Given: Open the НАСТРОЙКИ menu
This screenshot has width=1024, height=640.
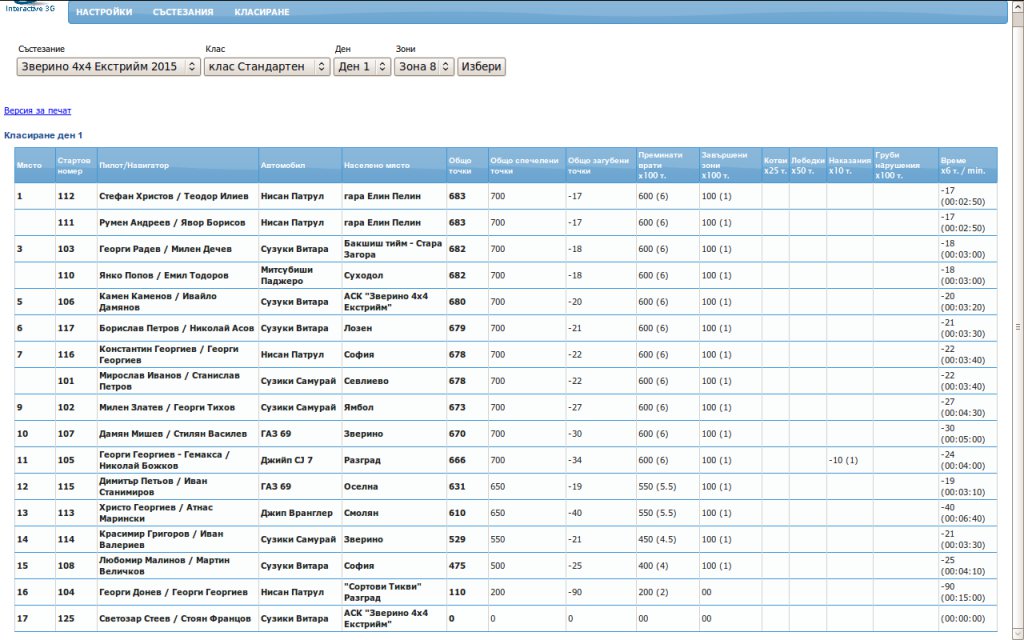Looking at the screenshot, I should pos(104,12).
